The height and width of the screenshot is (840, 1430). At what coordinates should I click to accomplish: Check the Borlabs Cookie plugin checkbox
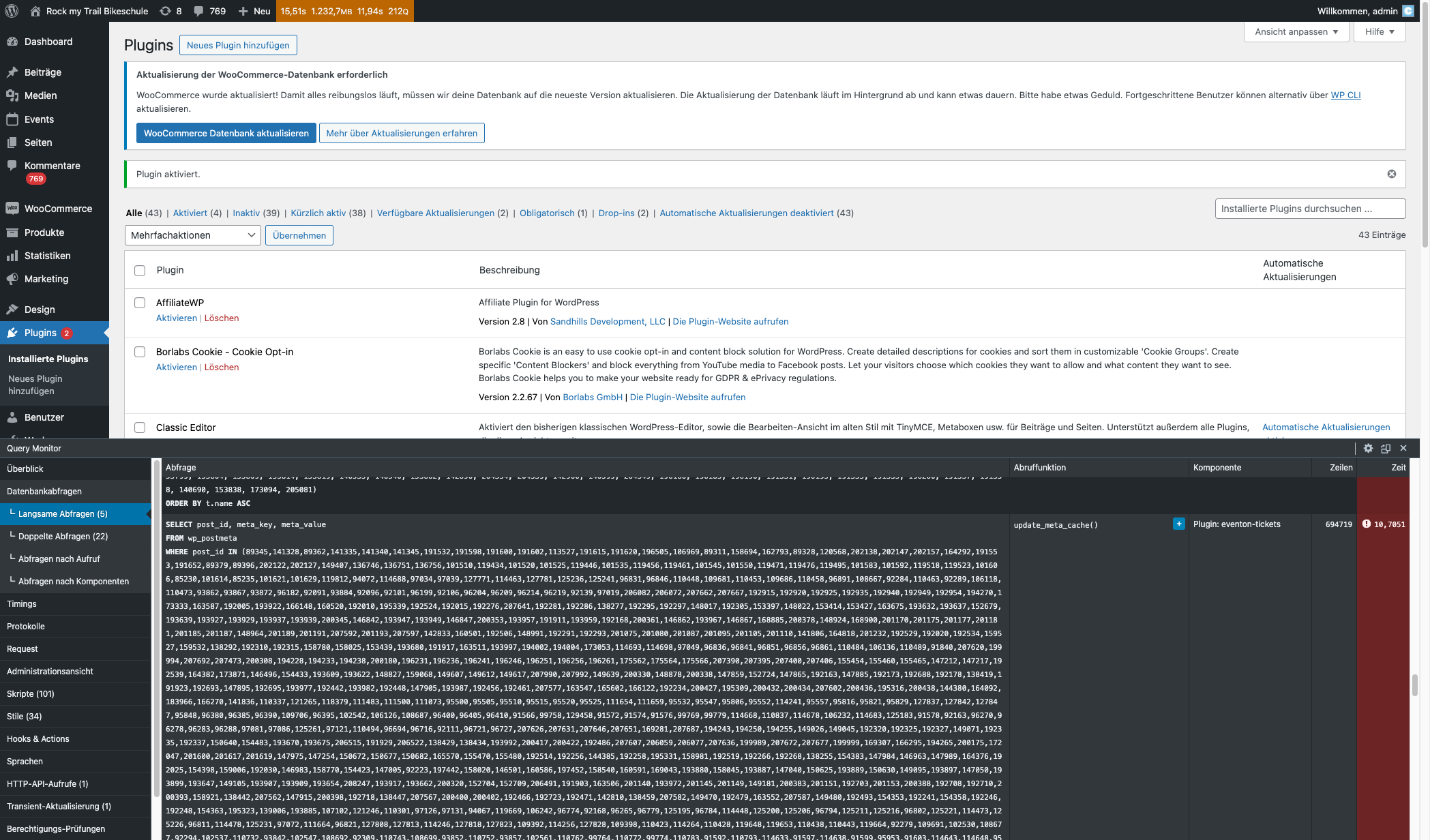click(140, 352)
